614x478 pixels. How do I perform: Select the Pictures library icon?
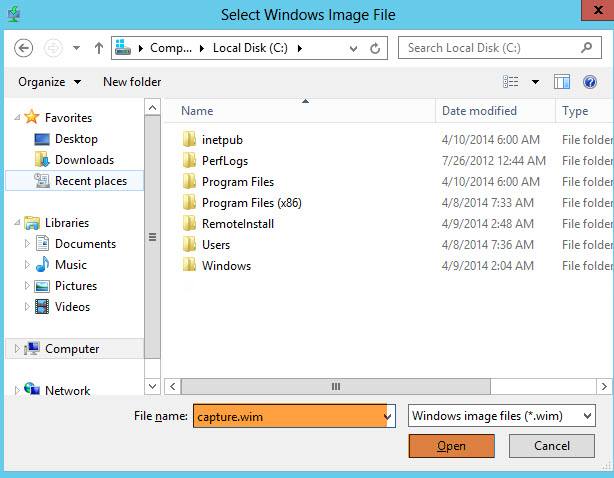pyautogui.click(x=42, y=286)
